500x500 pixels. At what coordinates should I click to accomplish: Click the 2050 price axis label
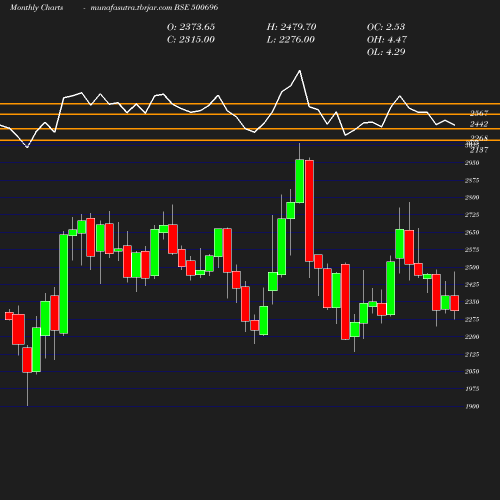pyautogui.click(x=472, y=371)
